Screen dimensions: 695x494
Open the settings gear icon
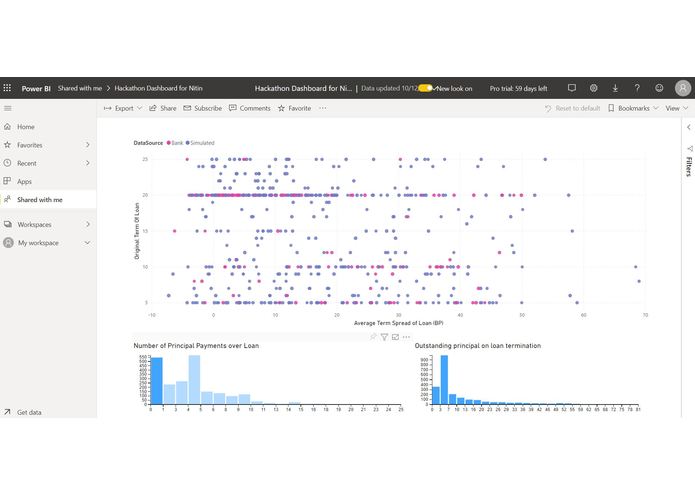[593, 88]
